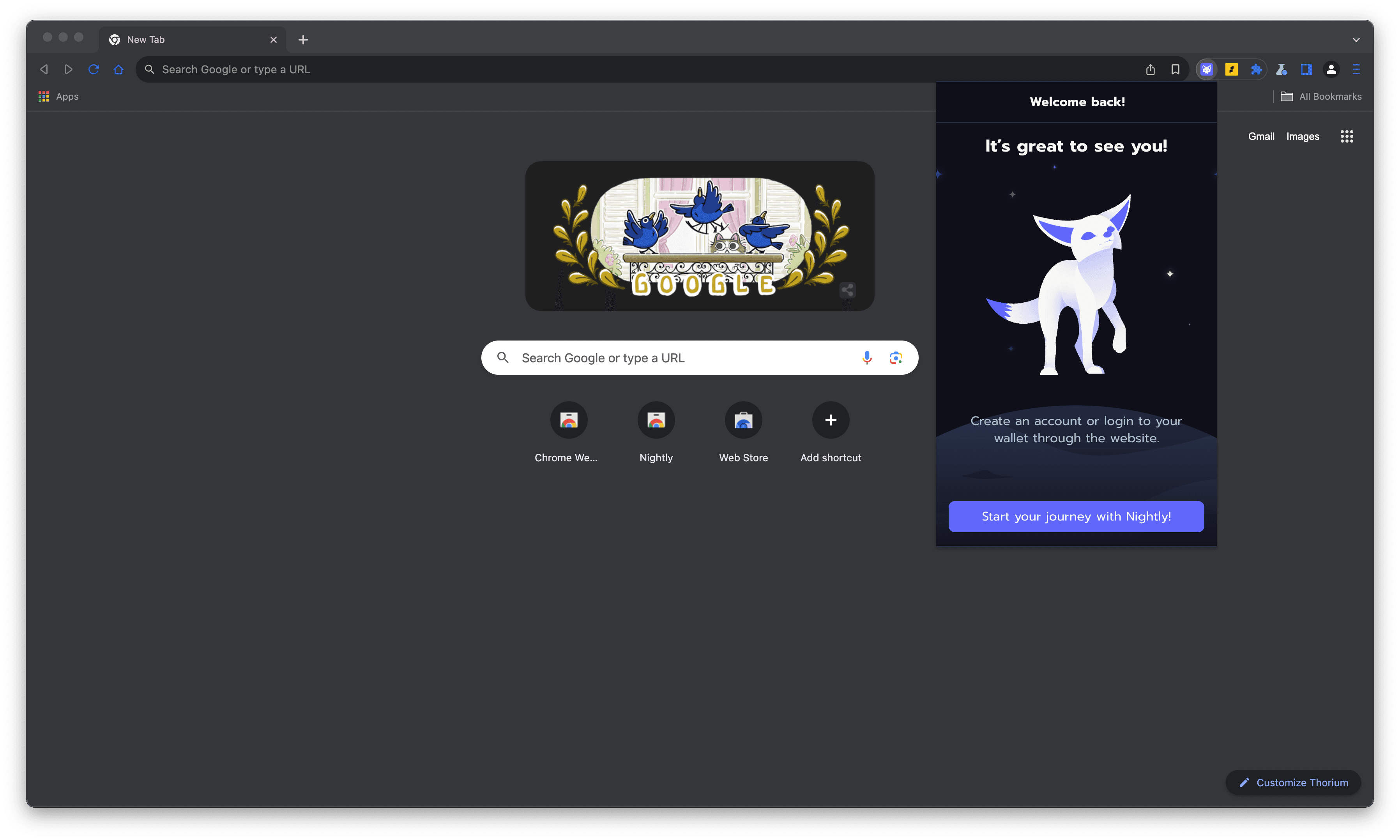Open the Chrome Labs flask icon
Image resolution: width=1400 pixels, height=840 pixels.
pyautogui.click(x=1282, y=69)
